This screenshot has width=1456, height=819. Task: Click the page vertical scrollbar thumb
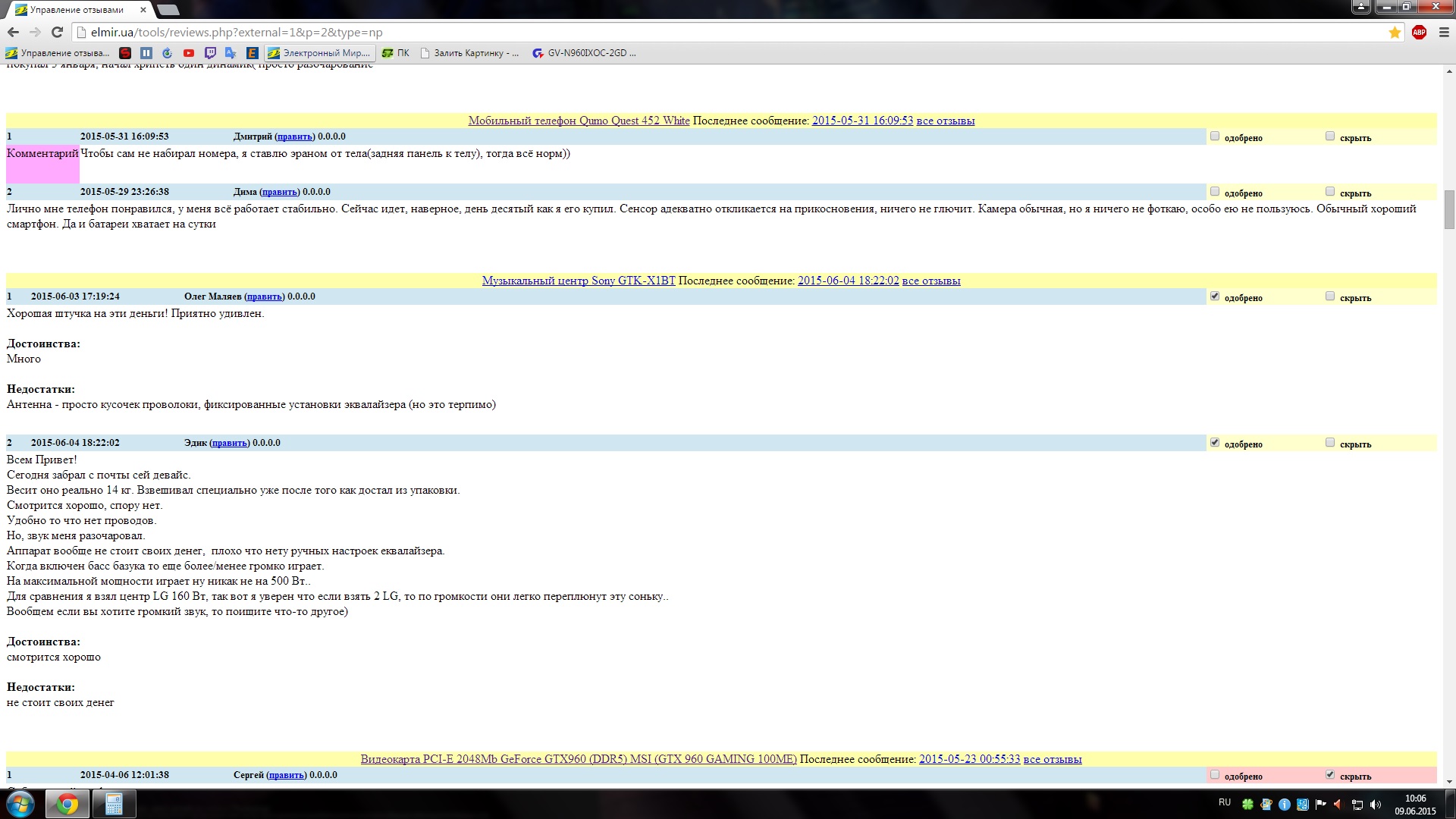coord(1449,209)
